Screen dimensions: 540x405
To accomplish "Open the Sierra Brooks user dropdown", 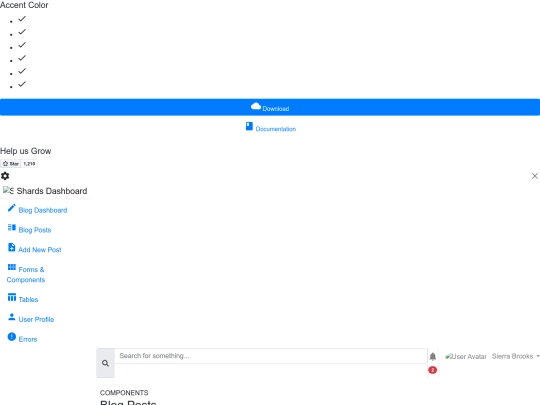I will (x=516, y=356).
